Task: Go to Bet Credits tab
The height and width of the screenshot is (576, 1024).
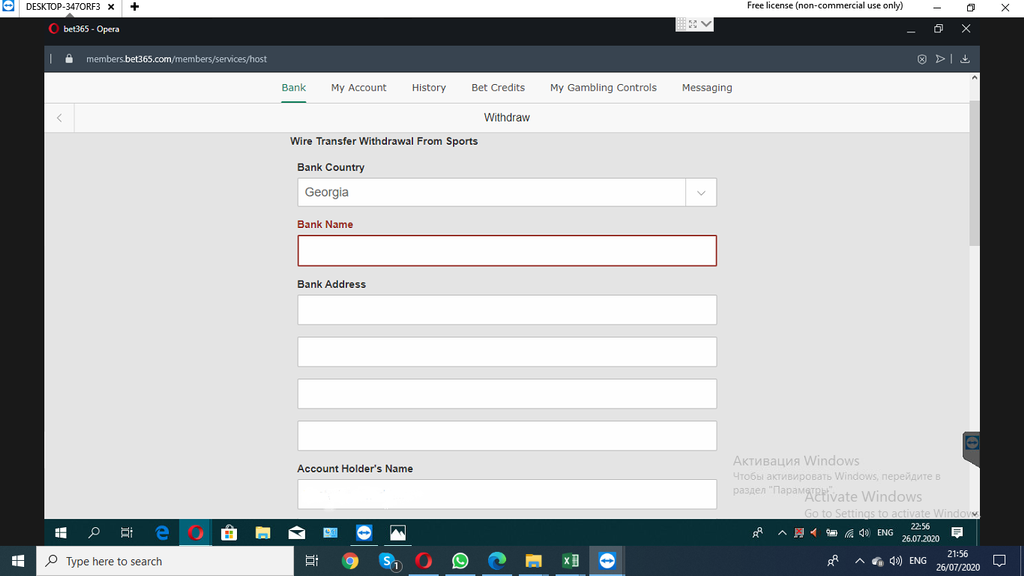Action: pyautogui.click(x=498, y=88)
